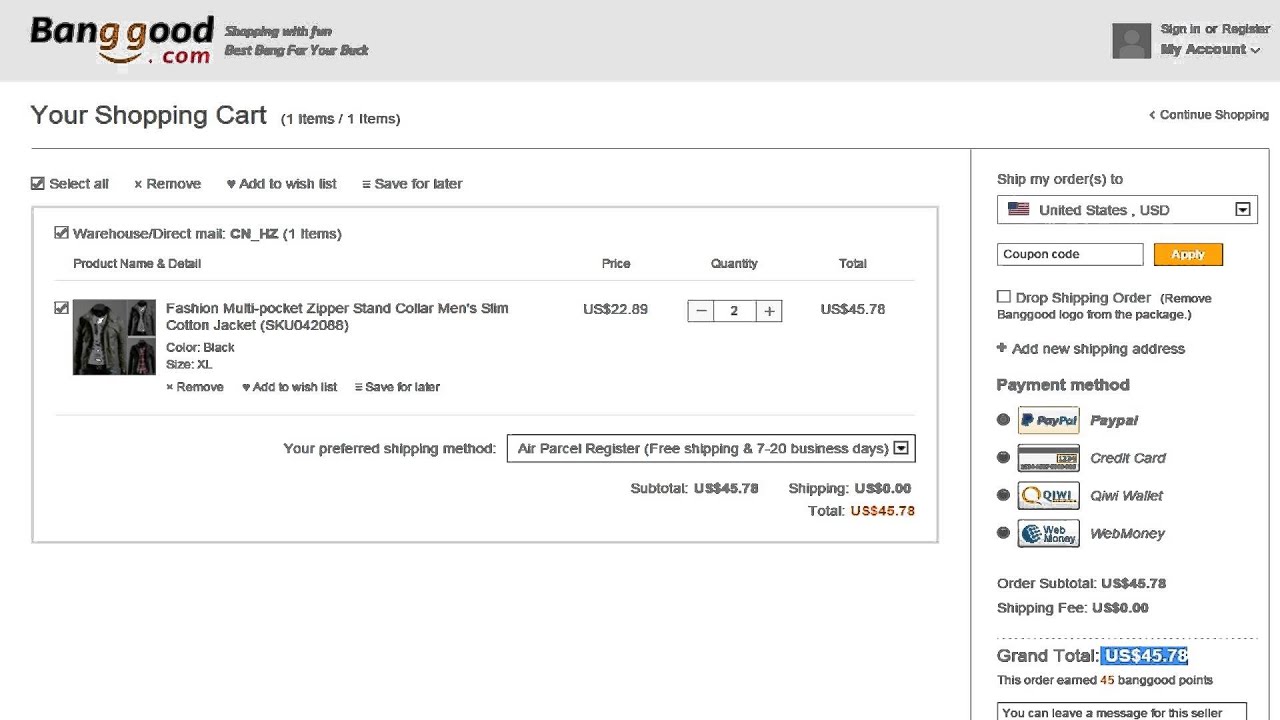The width and height of the screenshot is (1280, 720).
Task: Click the Credit Card logo icon
Action: (1048, 458)
